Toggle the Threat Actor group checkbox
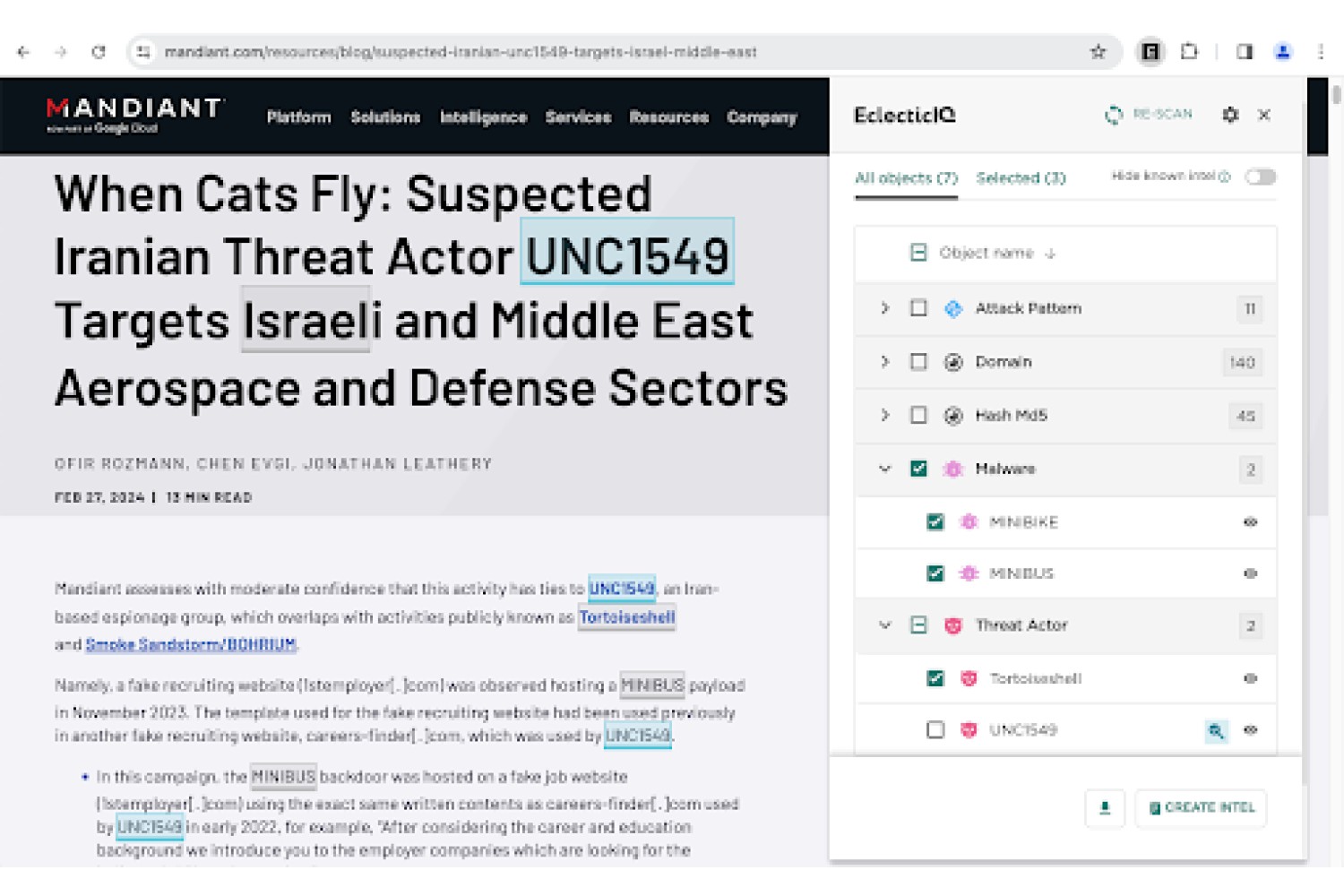The image size is (1344, 896). [x=918, y=625]
